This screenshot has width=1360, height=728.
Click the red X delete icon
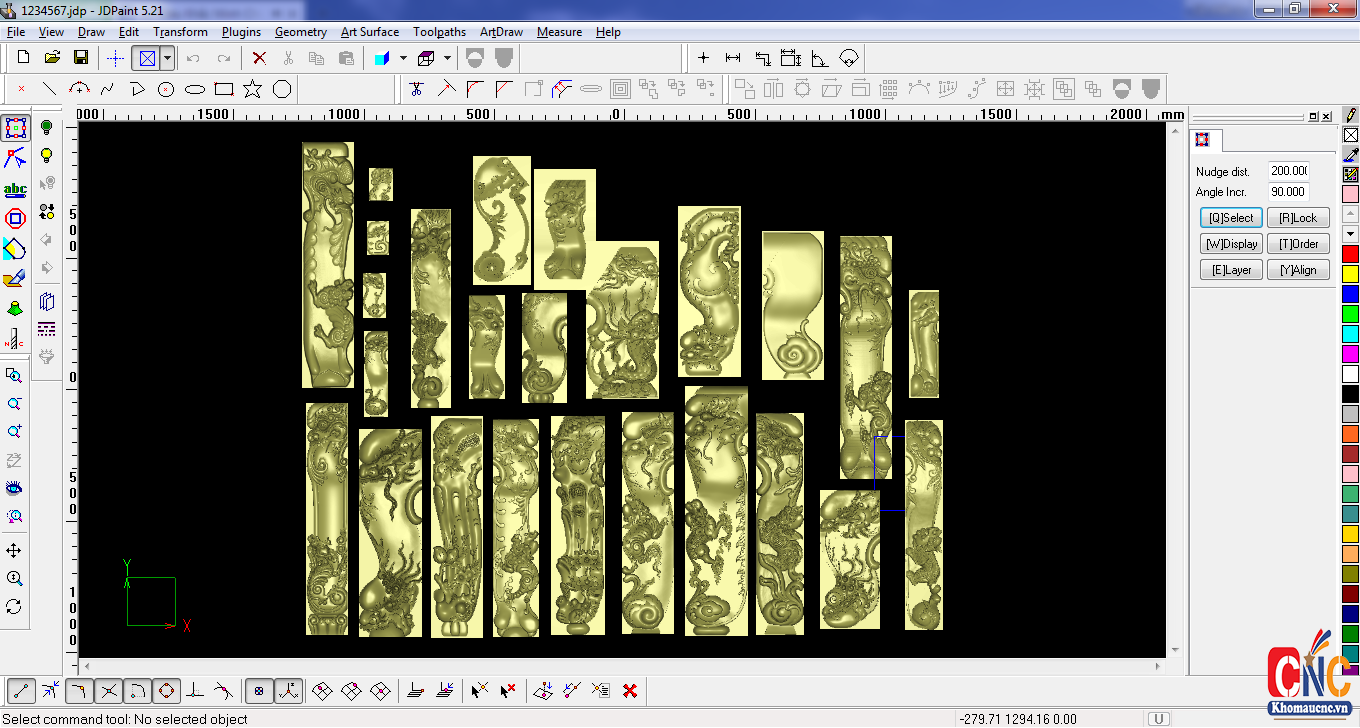pyautogui.click(x=259, y=58)
